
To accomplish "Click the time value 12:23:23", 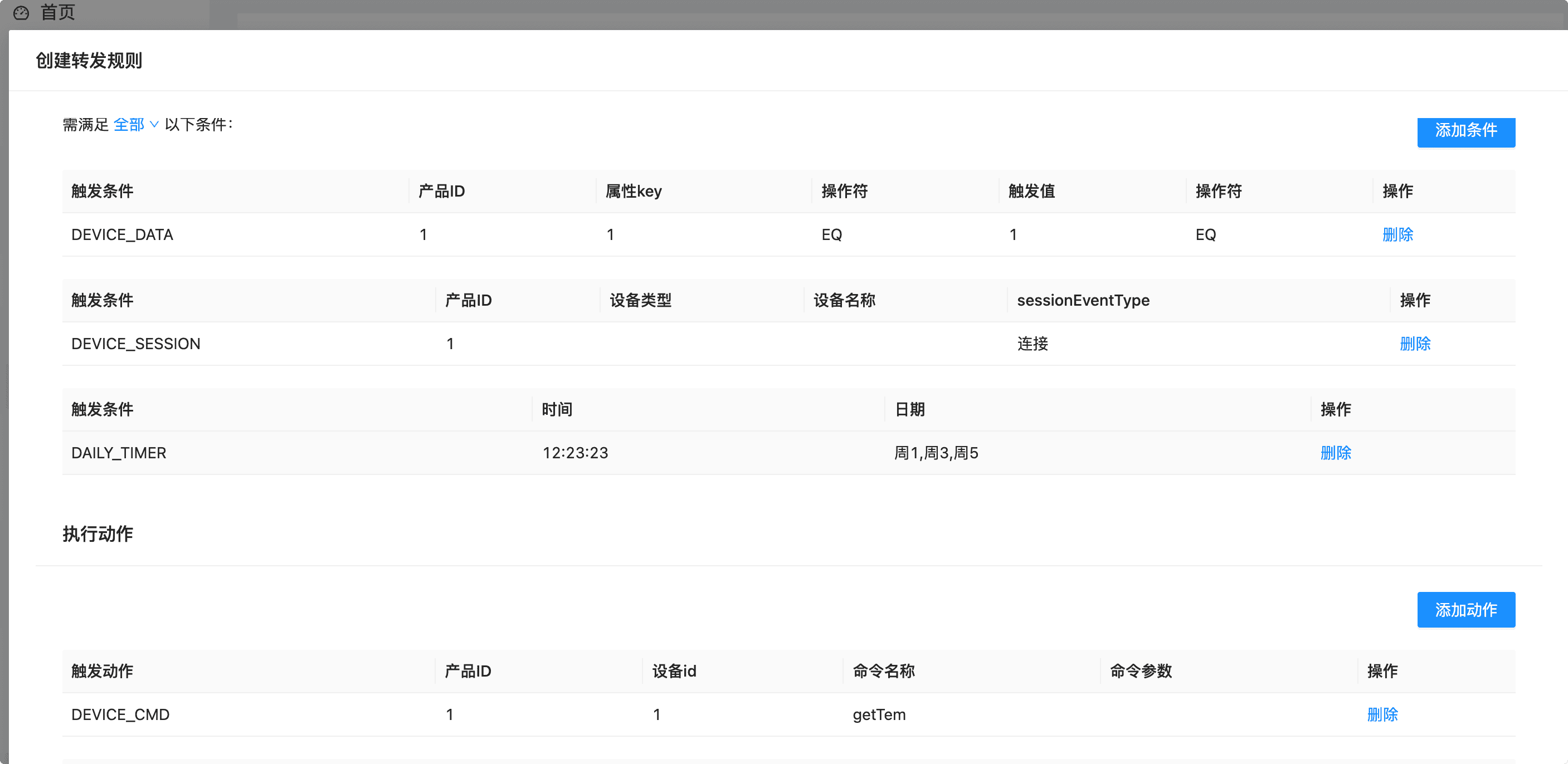I will (x=575, y=453).
